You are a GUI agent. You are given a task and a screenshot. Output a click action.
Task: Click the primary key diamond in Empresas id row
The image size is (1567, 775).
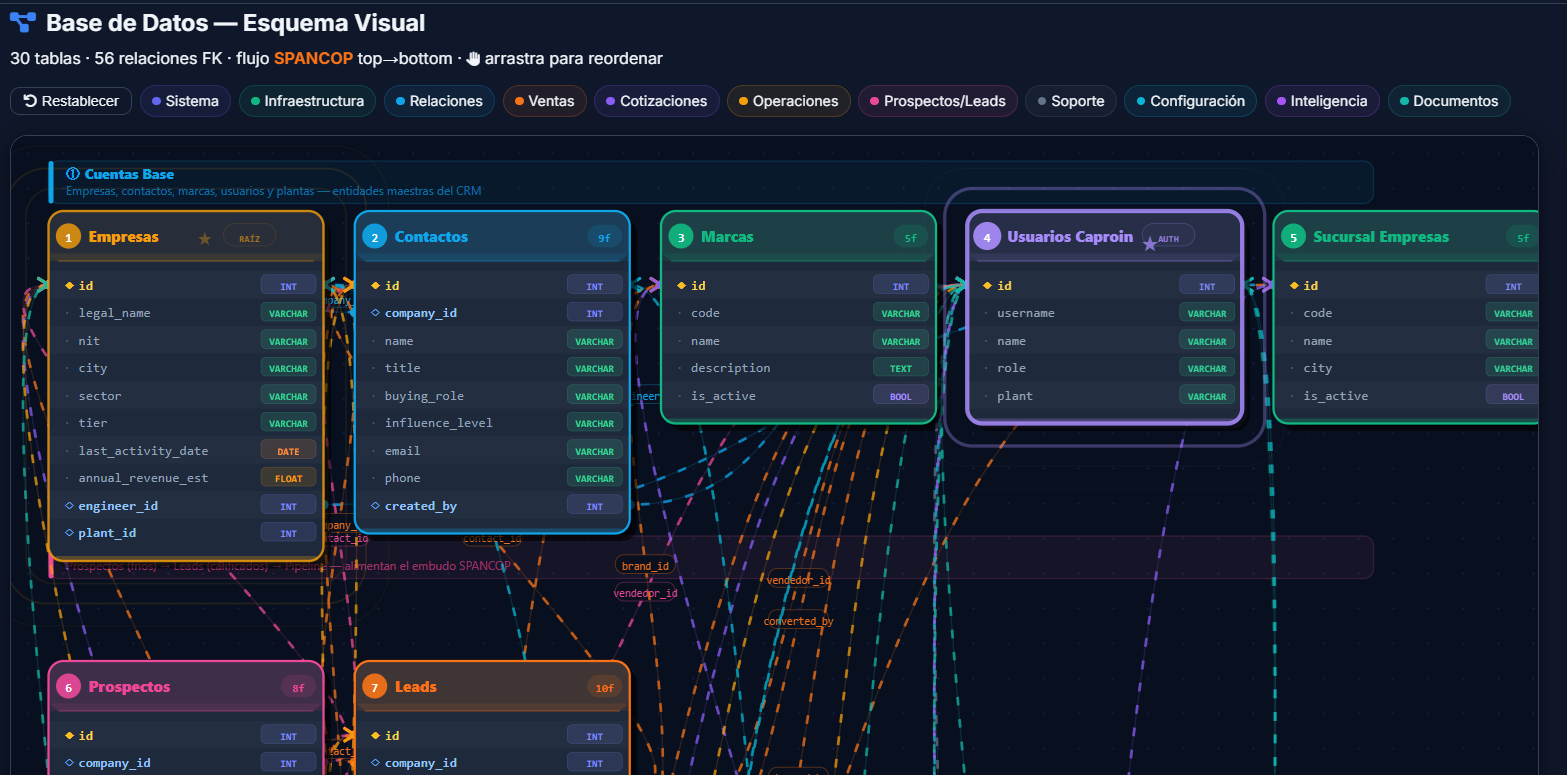tap(68, 286)
